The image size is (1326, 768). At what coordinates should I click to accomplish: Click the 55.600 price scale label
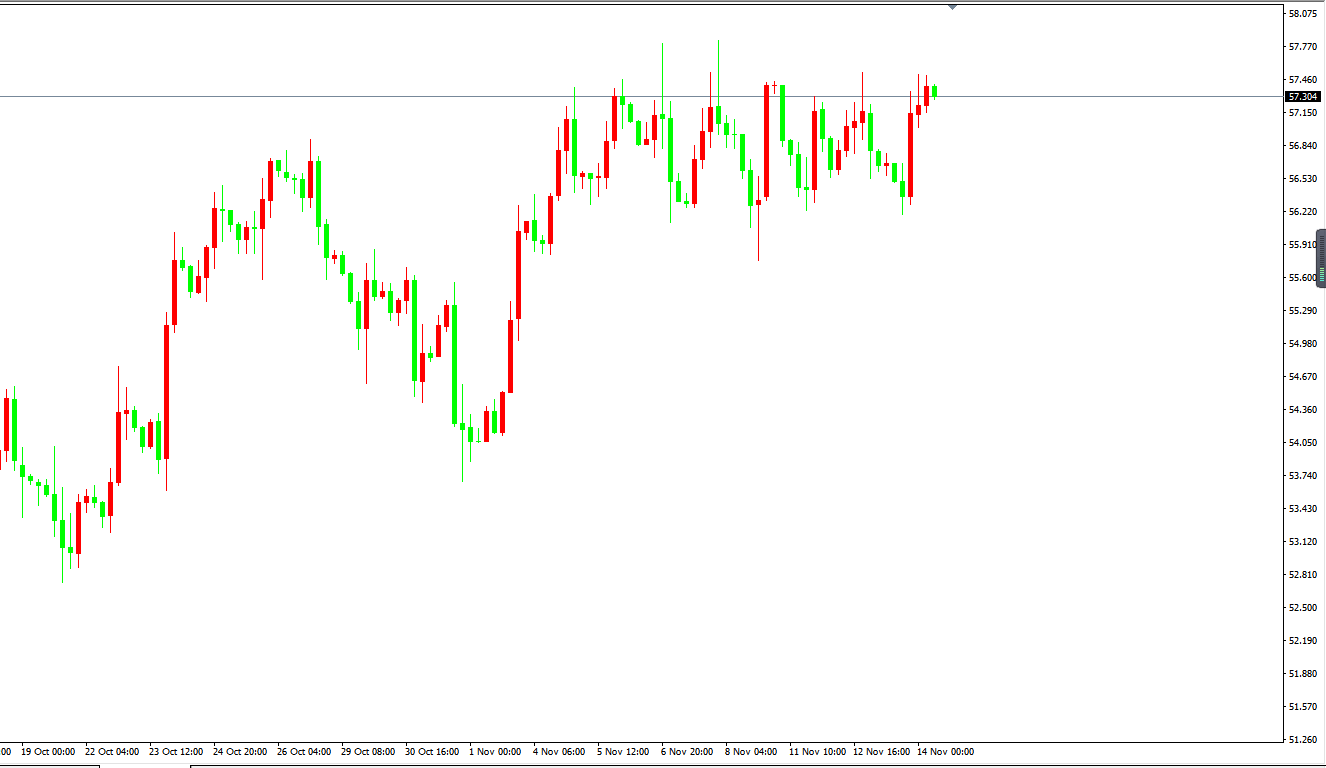[1302, 278]
